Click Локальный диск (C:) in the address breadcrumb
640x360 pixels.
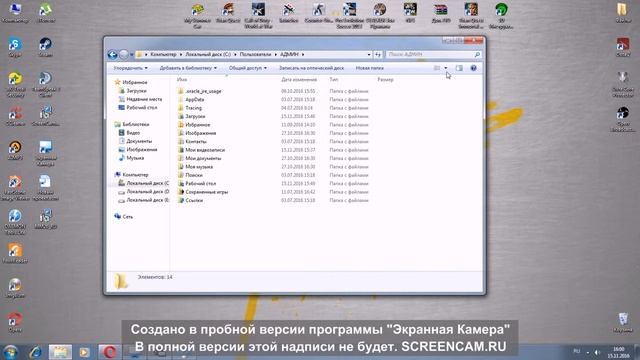click(208, 54)
